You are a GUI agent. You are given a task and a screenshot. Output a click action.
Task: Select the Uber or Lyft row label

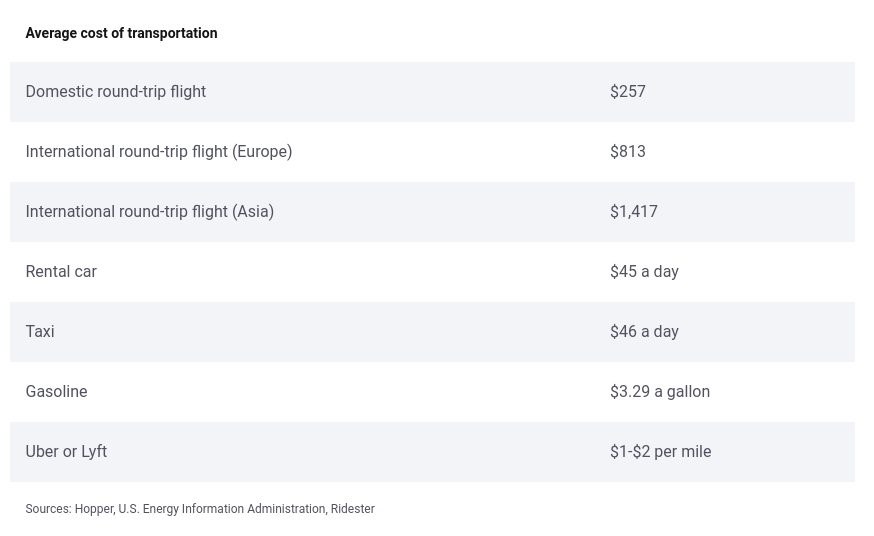(66, 451)
